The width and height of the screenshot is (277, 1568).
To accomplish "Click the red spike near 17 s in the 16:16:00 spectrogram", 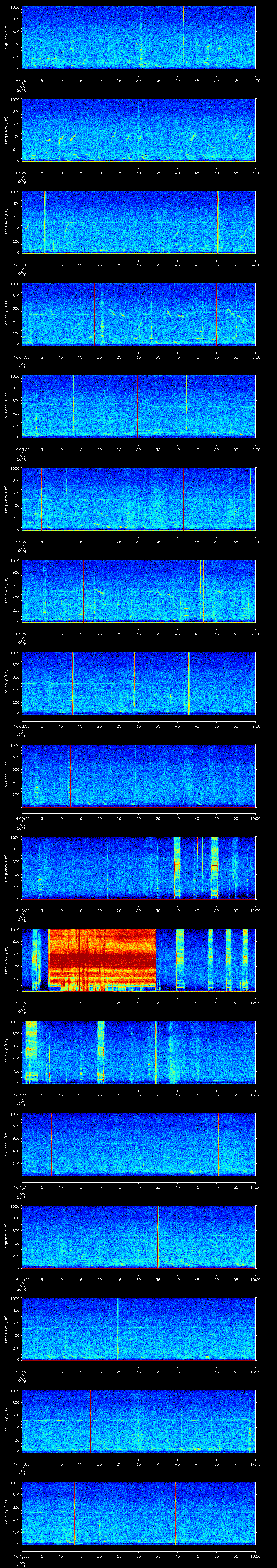I will click(90, 1421).
